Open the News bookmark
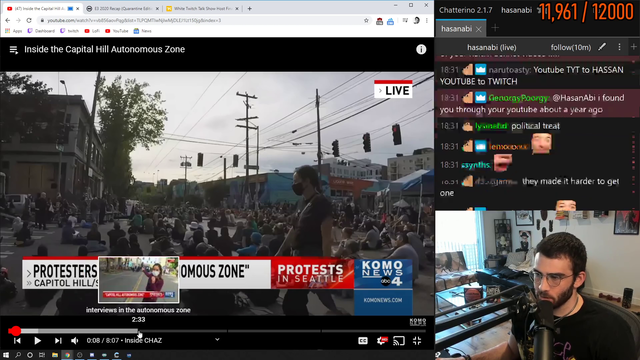 tap(142, 31)
